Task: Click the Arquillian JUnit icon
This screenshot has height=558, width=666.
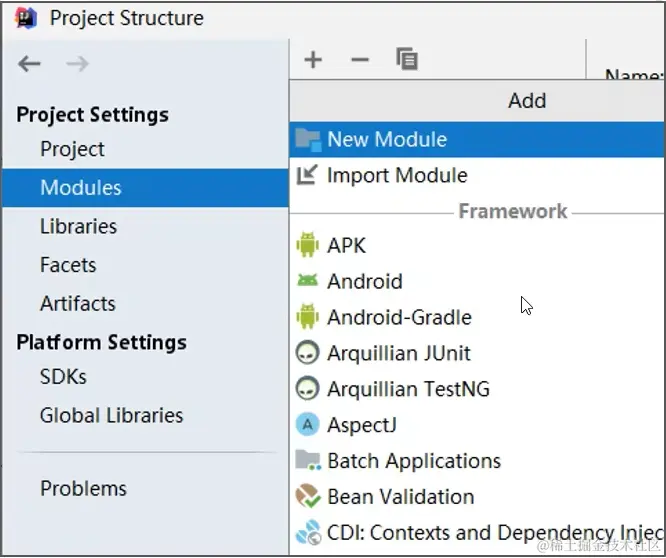Action: point(308,353)
